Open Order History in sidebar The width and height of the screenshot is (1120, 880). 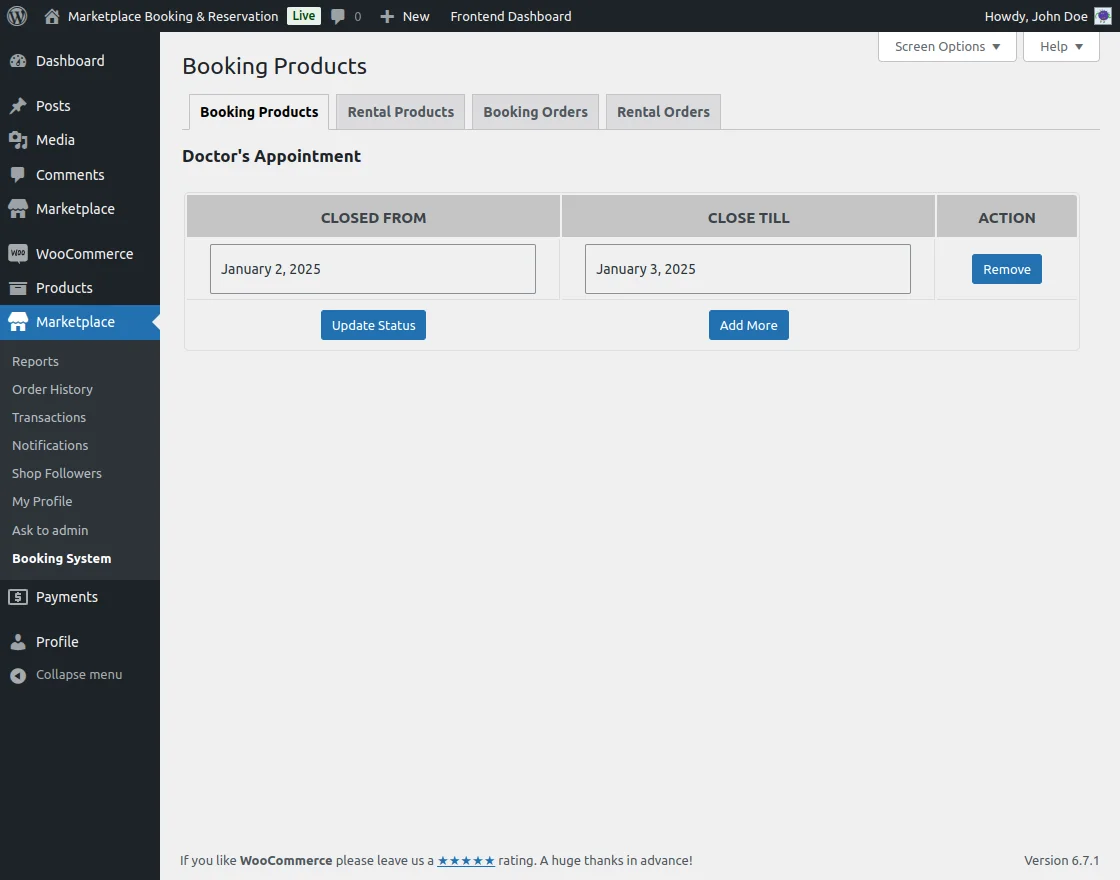click(52, 389)
